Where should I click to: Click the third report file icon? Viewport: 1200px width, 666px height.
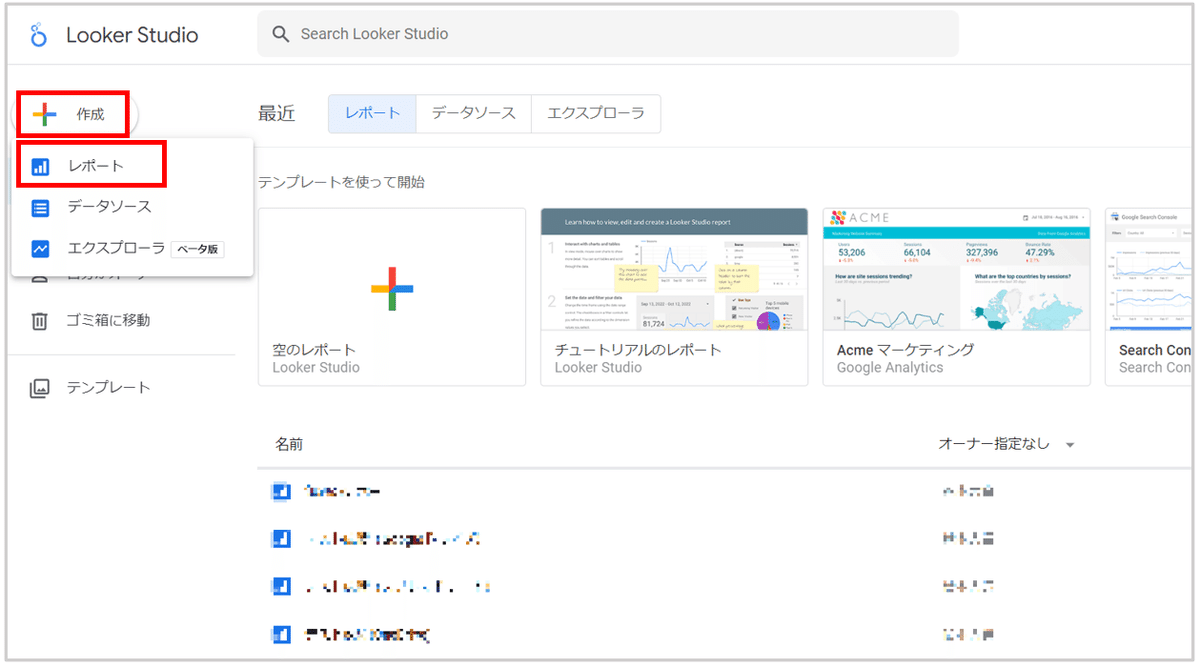click(282, 586)
